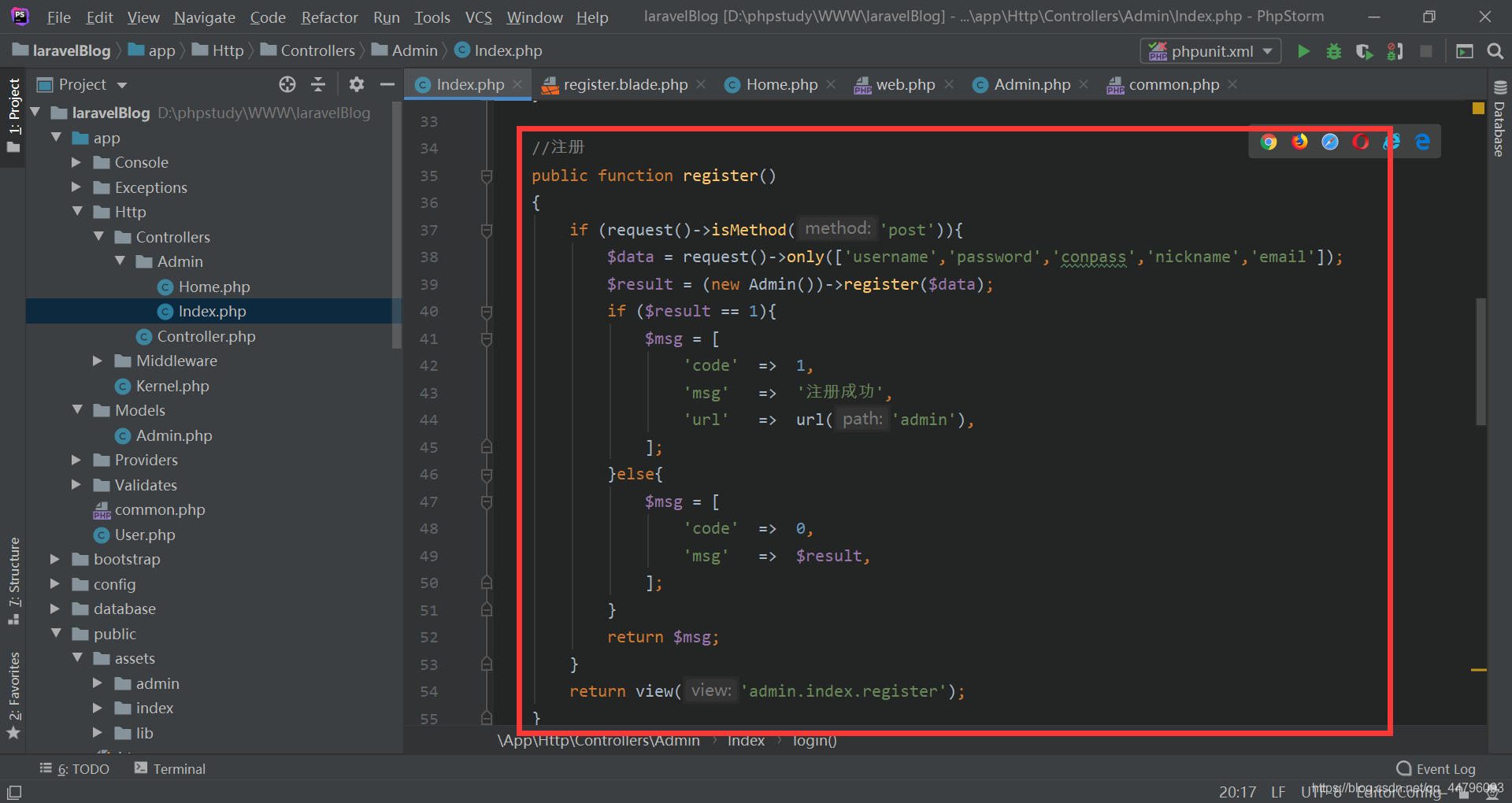Image resolution: width=1512 pixels, height=803 pixels.
Task: Open the VCS menu
Action: (478, 17)
